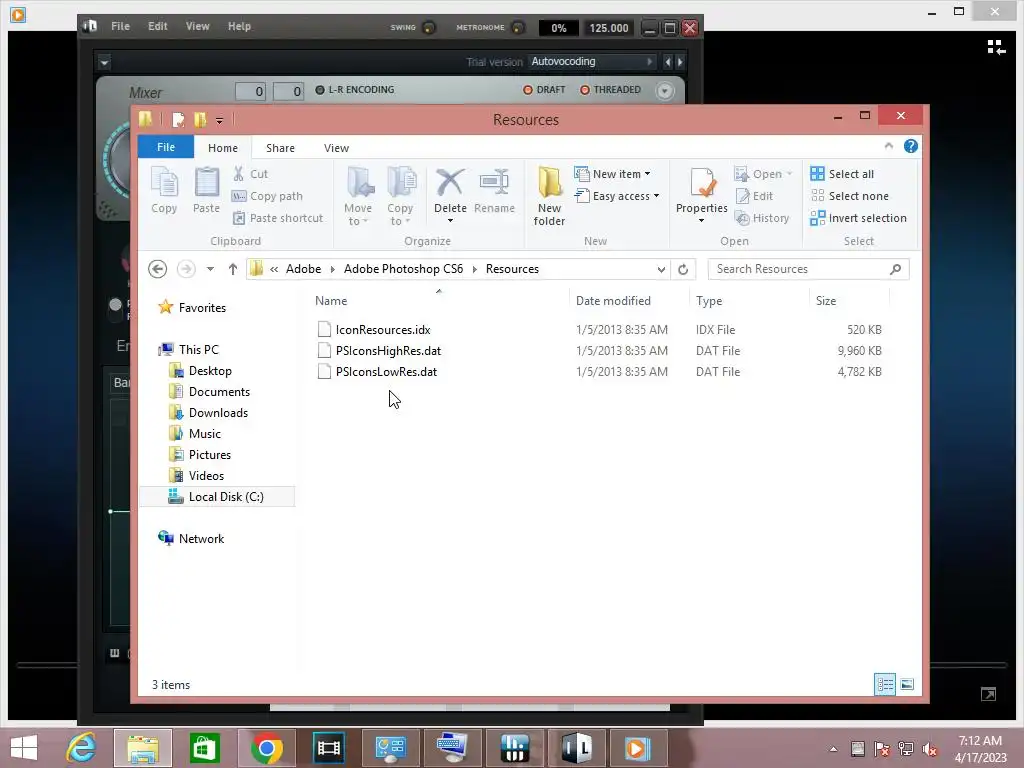Open the Help menu in the audio app
1024x768 pixels.
(x=239, y=26)
